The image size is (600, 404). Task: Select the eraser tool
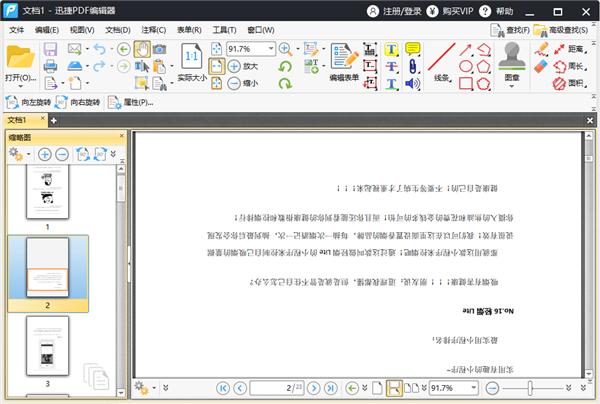click(x=541, y=66)
